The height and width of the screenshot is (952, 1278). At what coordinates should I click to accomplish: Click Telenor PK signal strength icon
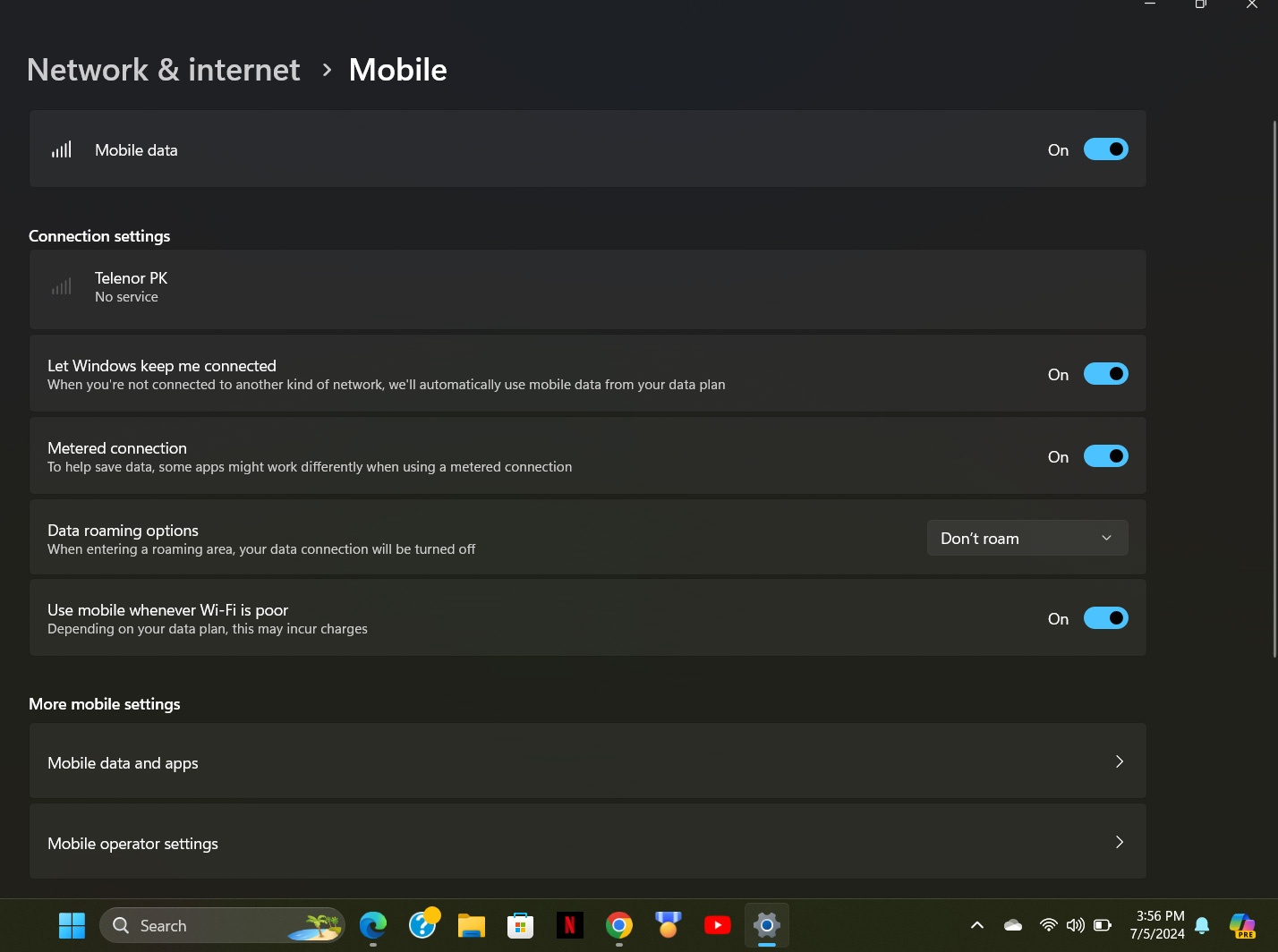click(61, 287)
